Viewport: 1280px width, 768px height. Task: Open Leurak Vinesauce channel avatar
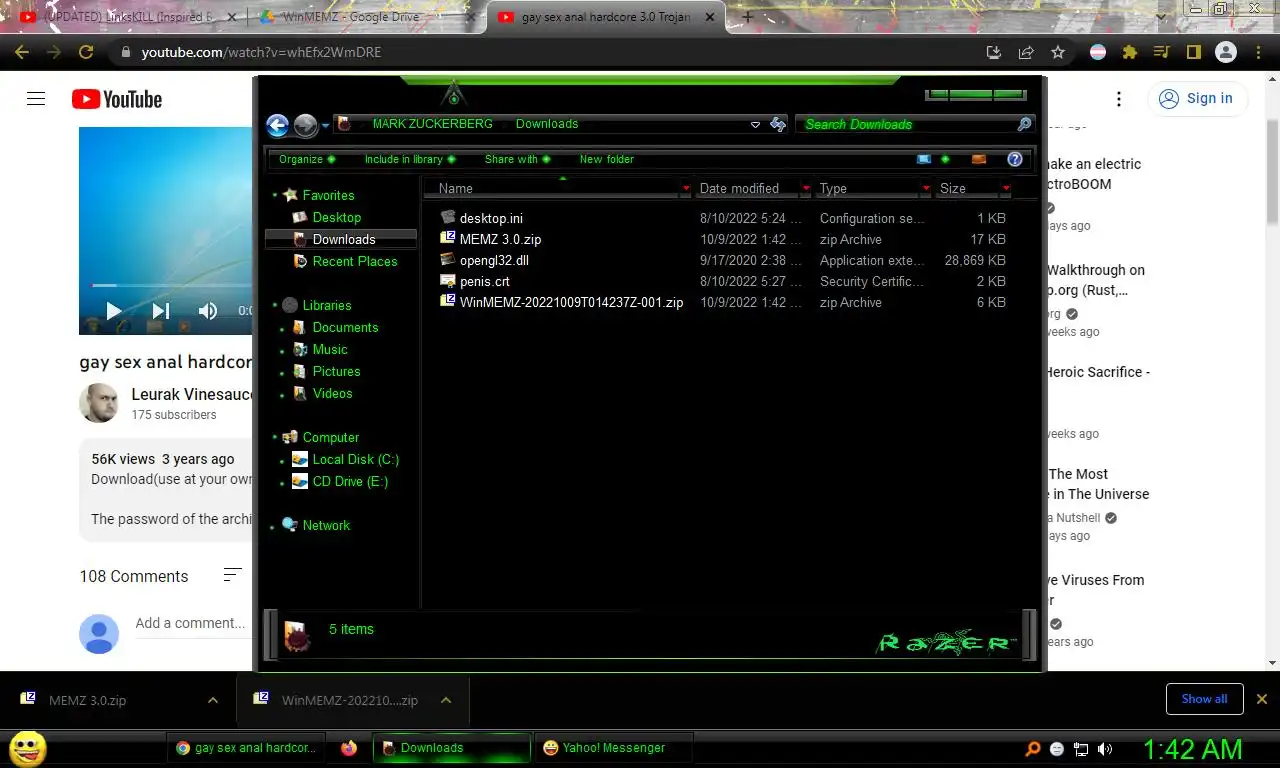coord(99,403)
